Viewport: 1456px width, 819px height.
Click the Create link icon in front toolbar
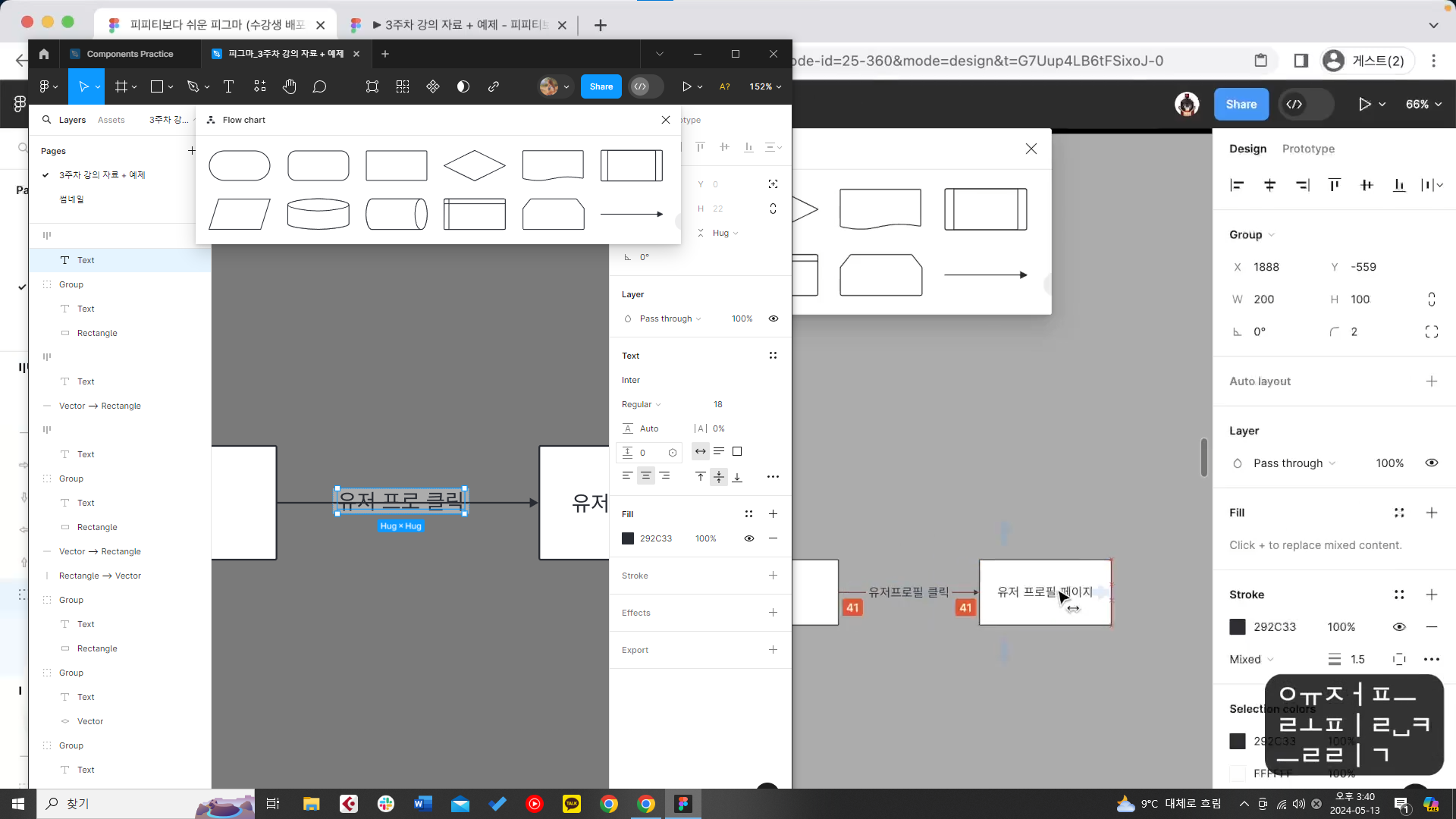(x=494, y=86)
